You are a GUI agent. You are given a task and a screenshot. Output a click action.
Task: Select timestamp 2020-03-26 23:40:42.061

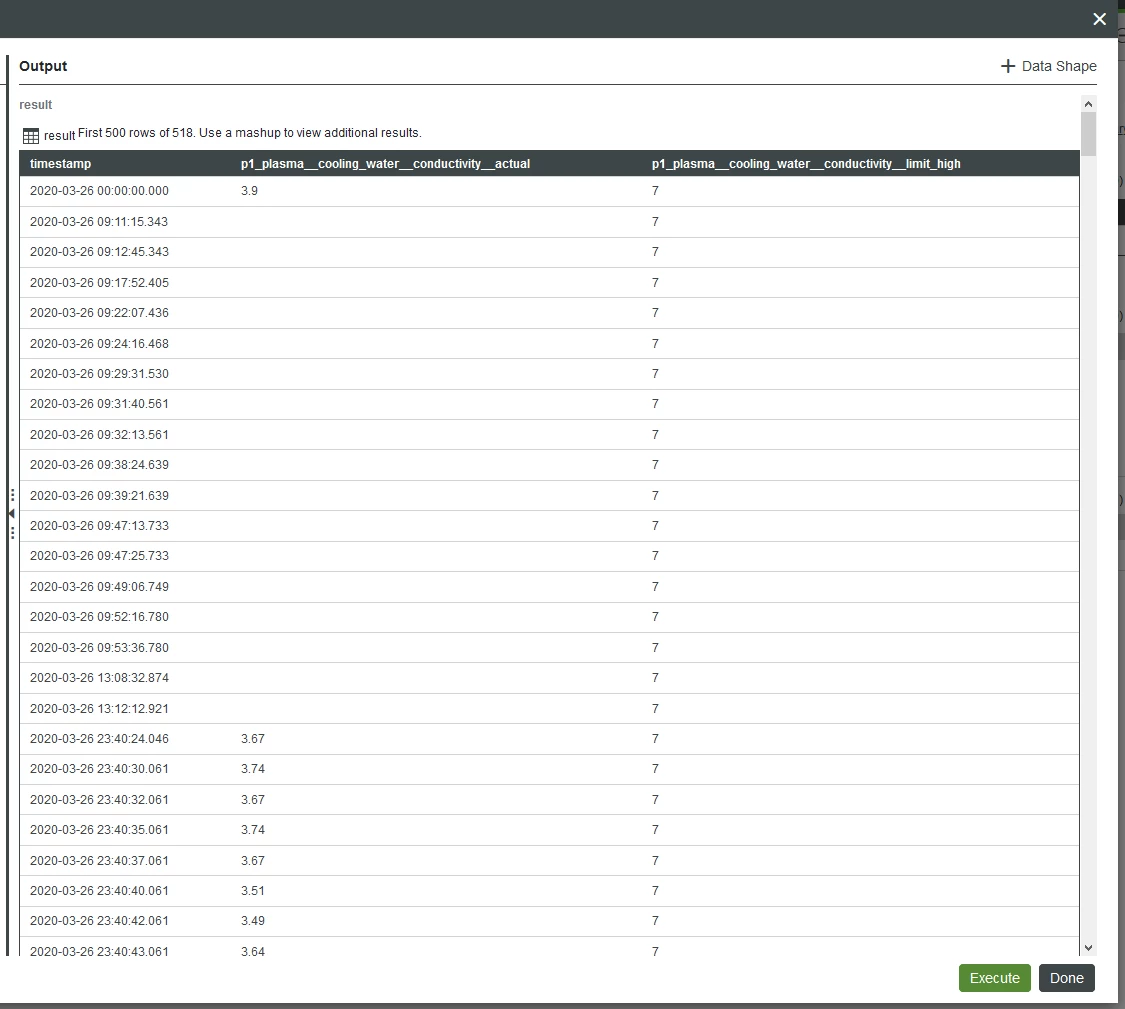click(99, 921)
